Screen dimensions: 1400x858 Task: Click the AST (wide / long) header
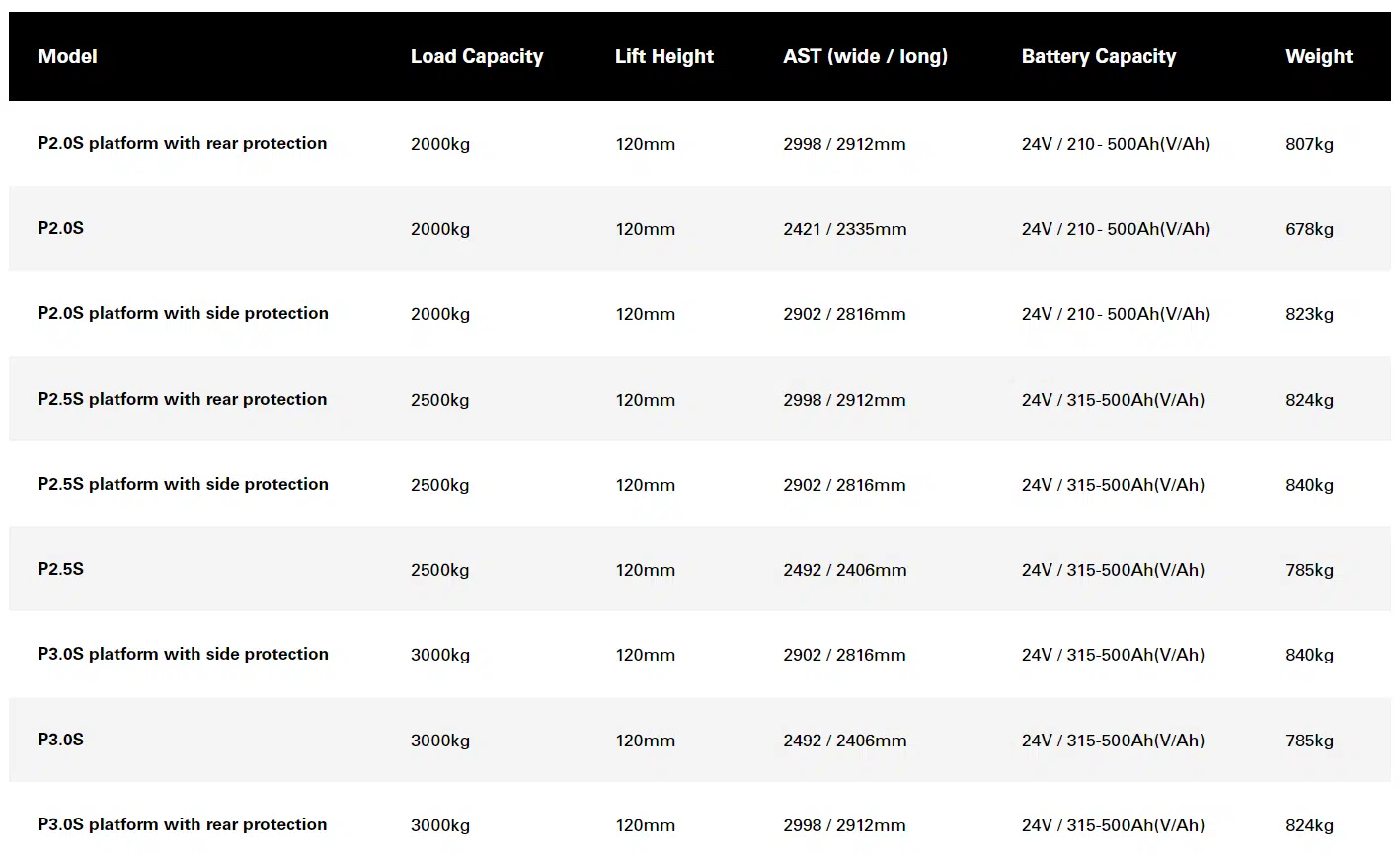coord(865,56)
